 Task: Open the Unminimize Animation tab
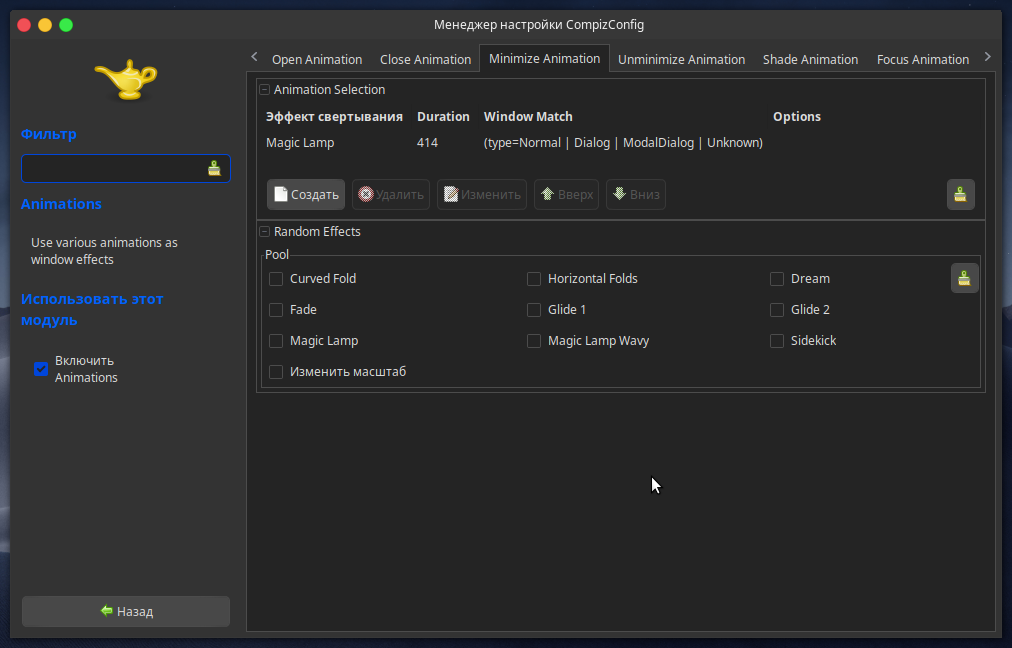(x=682, y=59)
